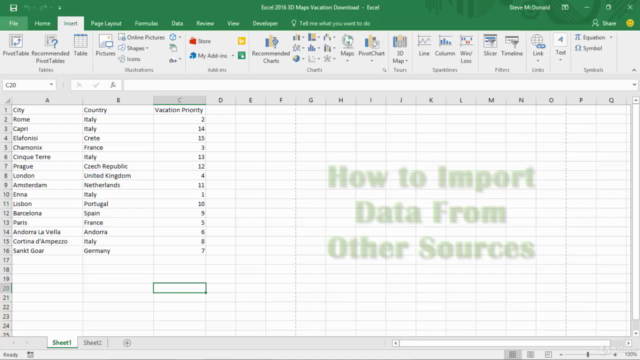The width and height of the screenshot is (640, 360).
Task: Open Recommended PivotTables
Action: click(50, 49)
